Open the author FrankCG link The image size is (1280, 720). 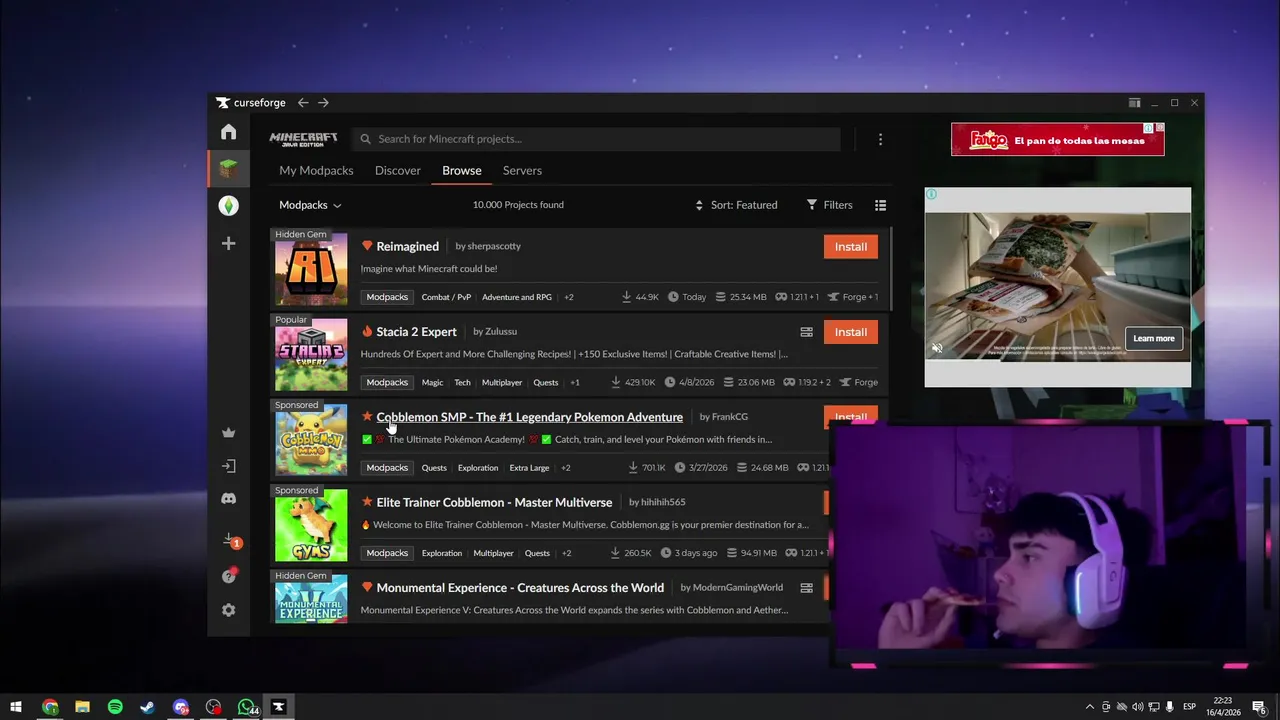730,417
